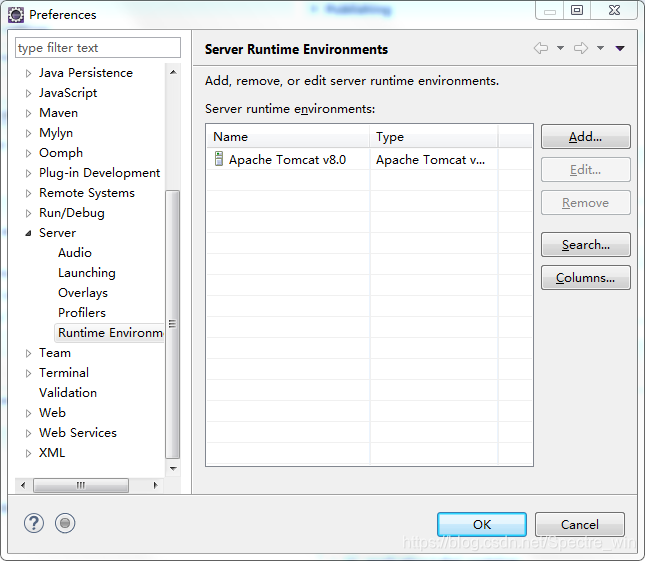The height and width of the screenshot is (561, 645).
Task: Expand the Maven tree node
Action: [28, 114]
